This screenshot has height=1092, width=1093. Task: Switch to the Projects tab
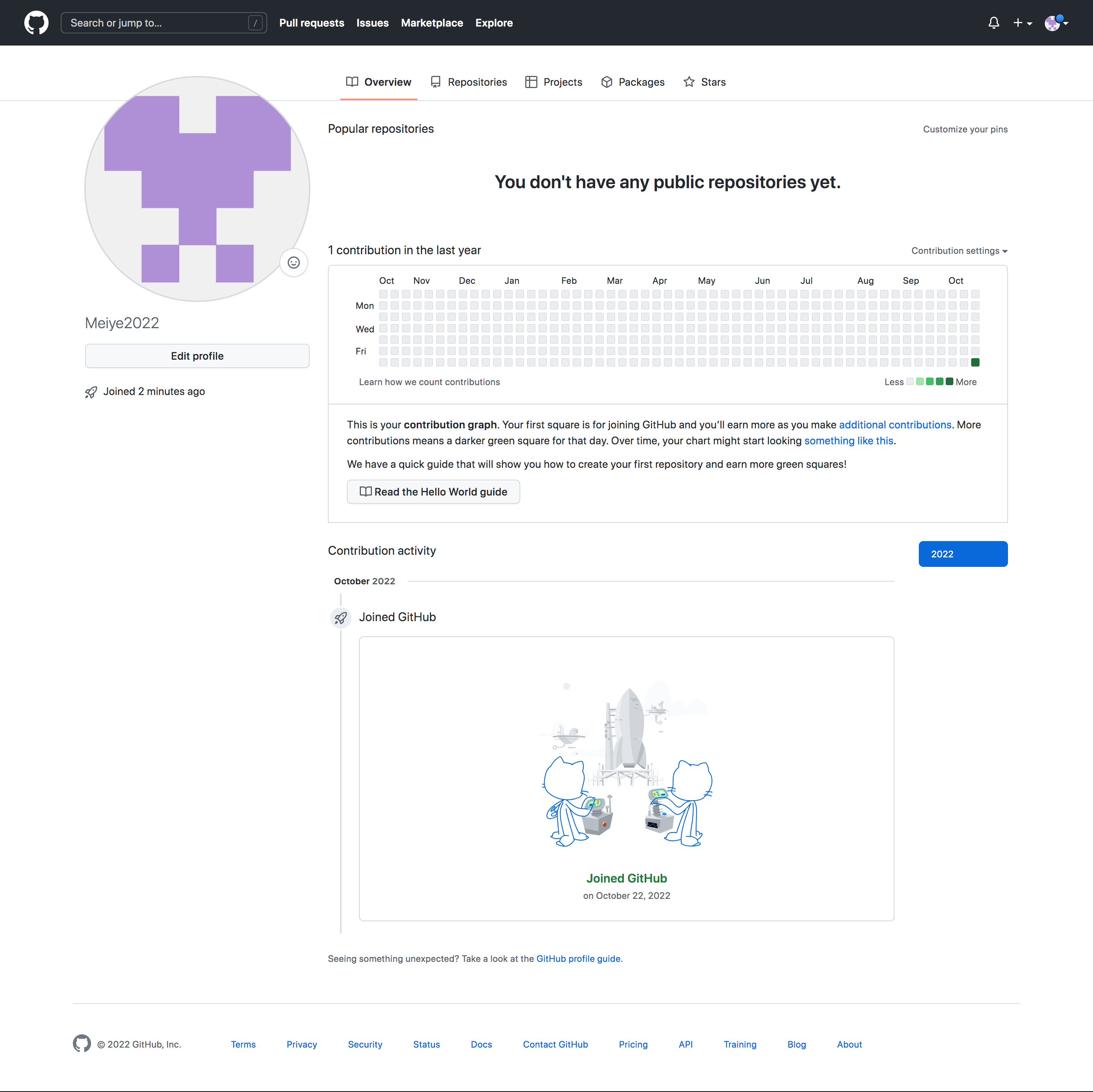click(554, 82)
